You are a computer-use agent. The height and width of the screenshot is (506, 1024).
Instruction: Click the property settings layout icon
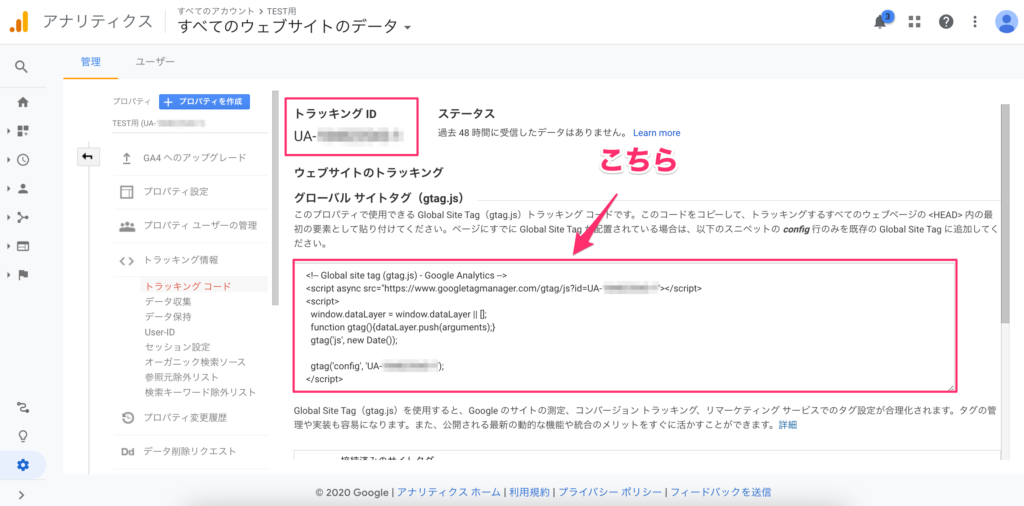127,192
